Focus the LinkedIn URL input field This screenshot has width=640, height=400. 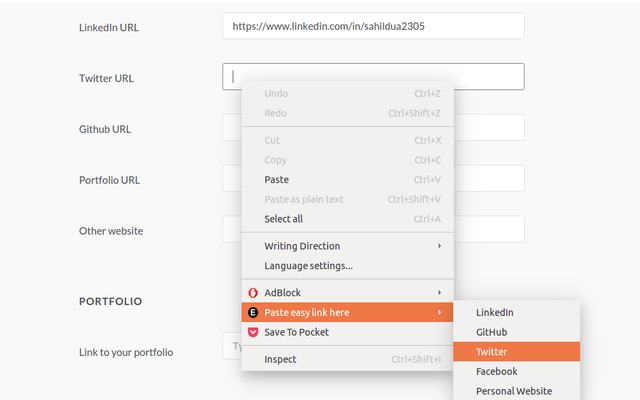pyautogui.click(x=373, y=26)
